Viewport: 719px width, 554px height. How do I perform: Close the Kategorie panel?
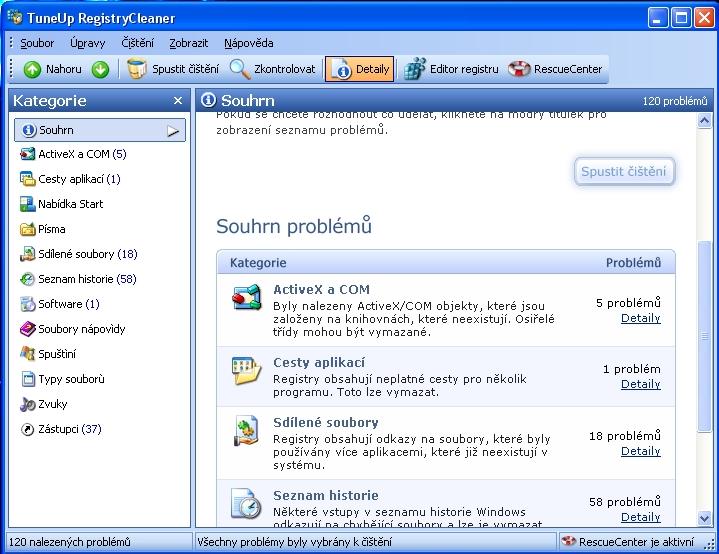click(178, 100)
